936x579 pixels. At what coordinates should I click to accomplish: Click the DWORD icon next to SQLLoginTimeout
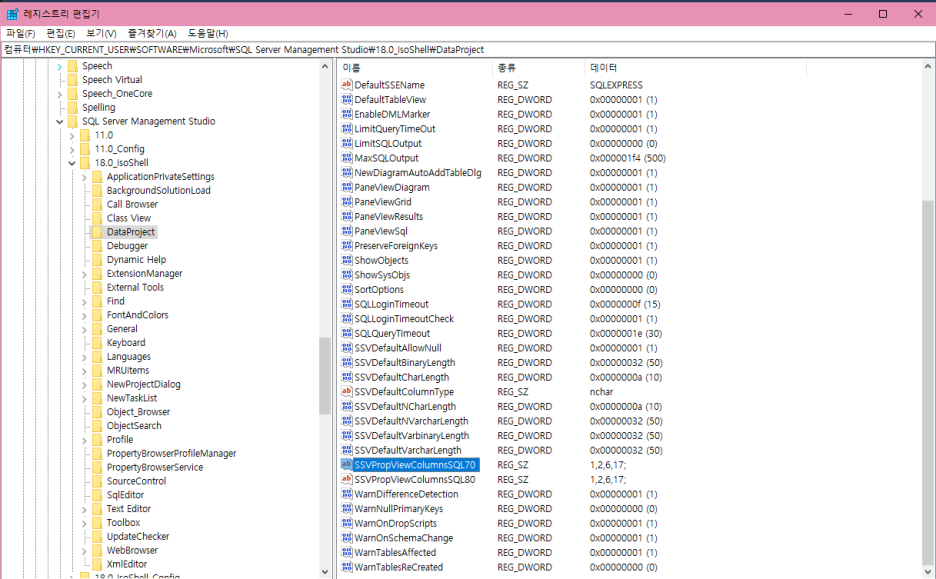tap(346, 304)
